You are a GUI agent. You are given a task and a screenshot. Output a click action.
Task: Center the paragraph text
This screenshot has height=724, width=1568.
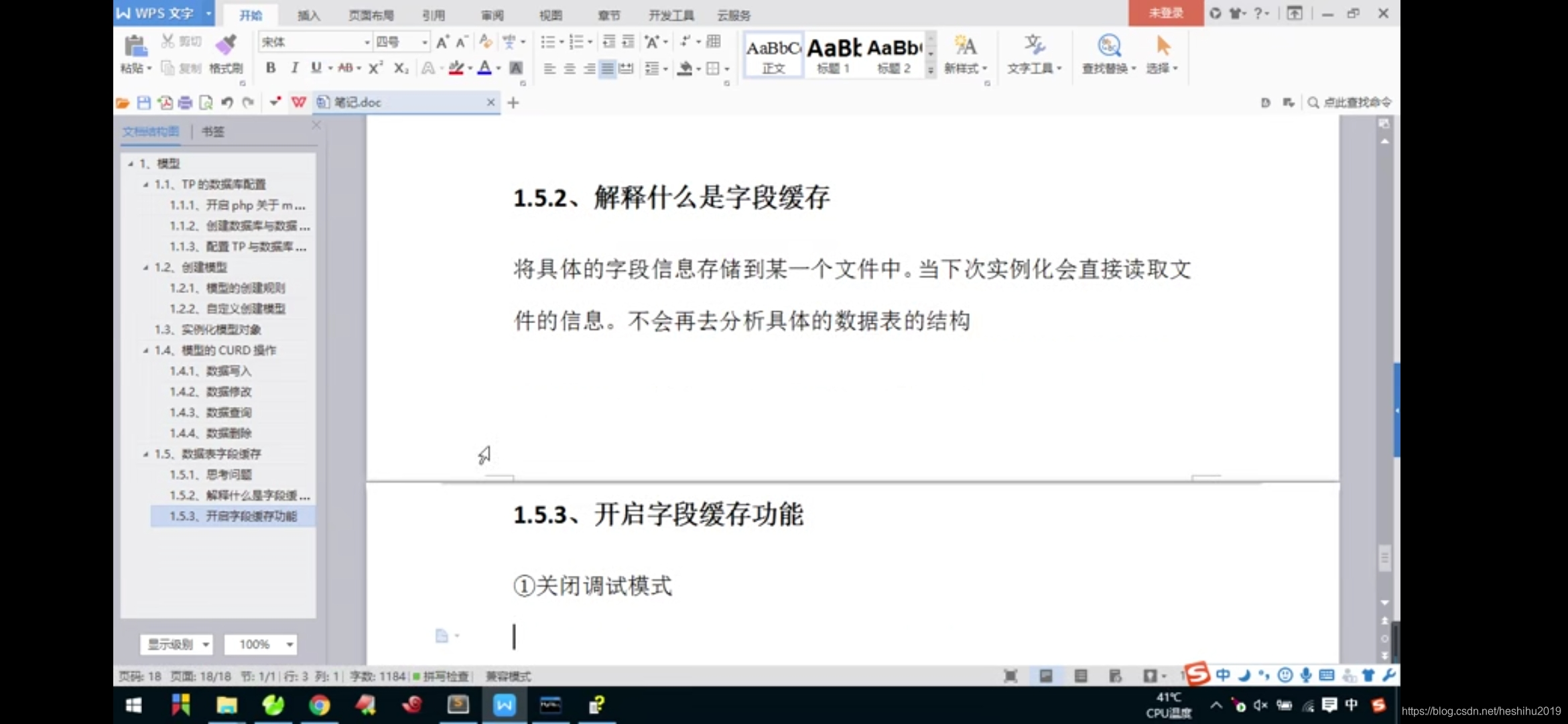570,68
